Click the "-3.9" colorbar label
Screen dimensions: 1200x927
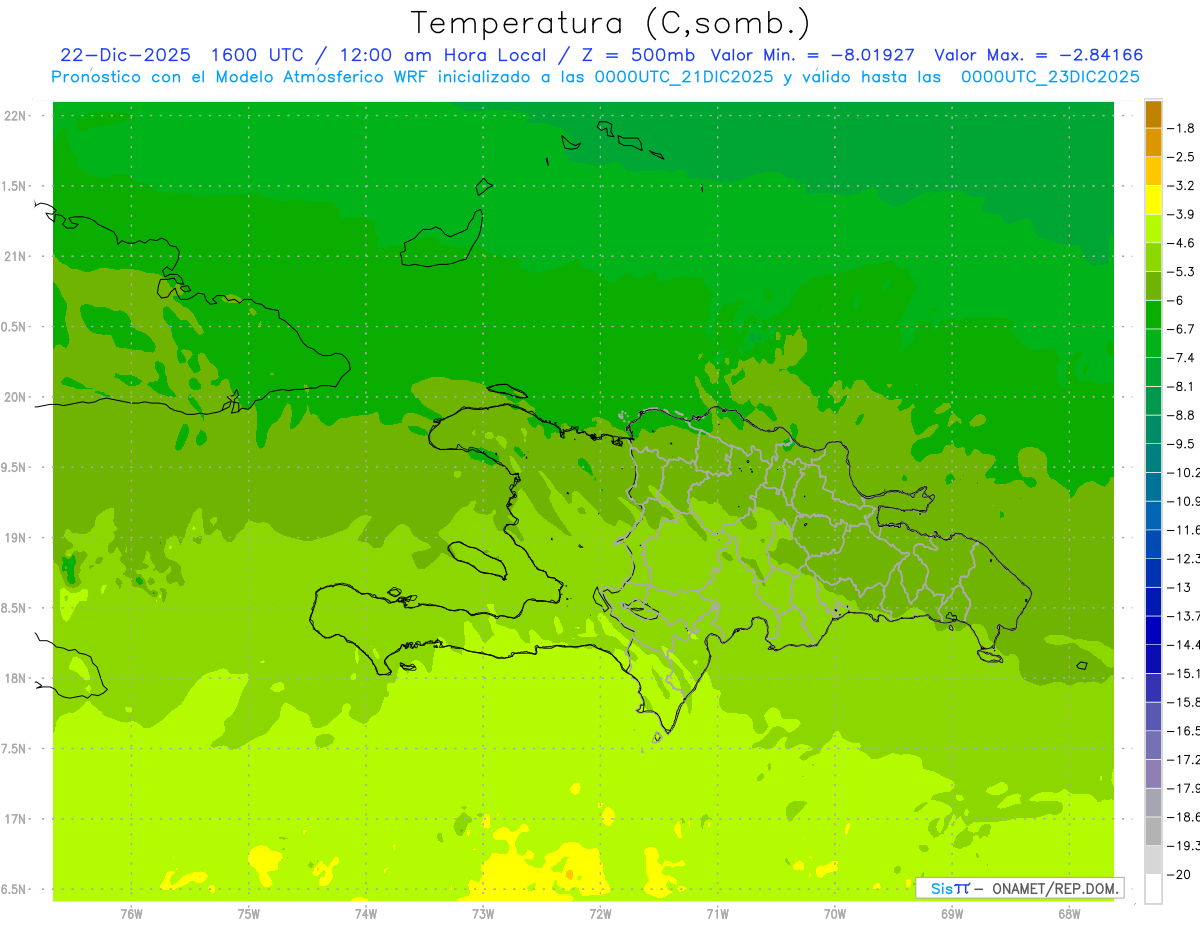pos(1182,214)
